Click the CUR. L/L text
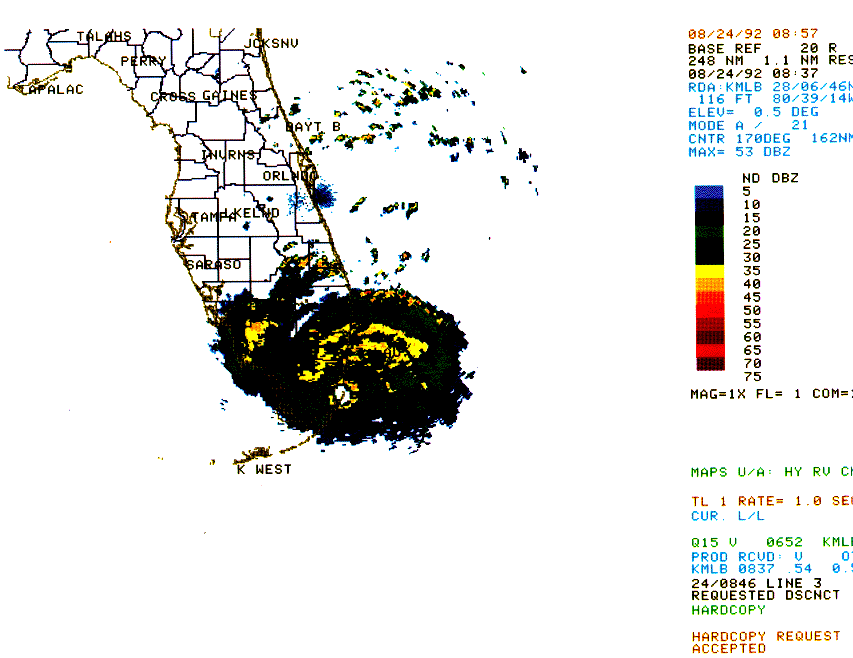Image resolution: width=853 pixels, height=658 pixels. pos(728,516)
